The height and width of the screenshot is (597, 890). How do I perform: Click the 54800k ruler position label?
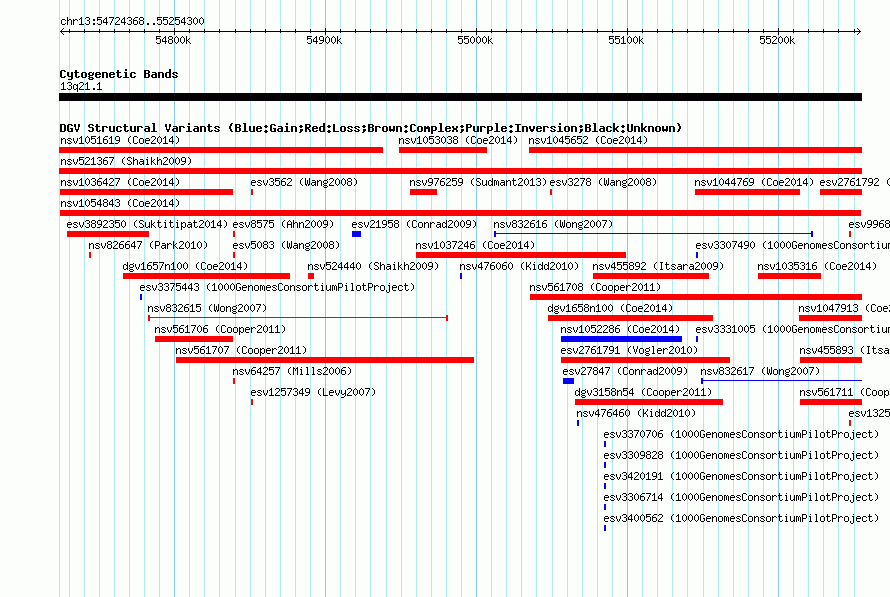[173, 40]
